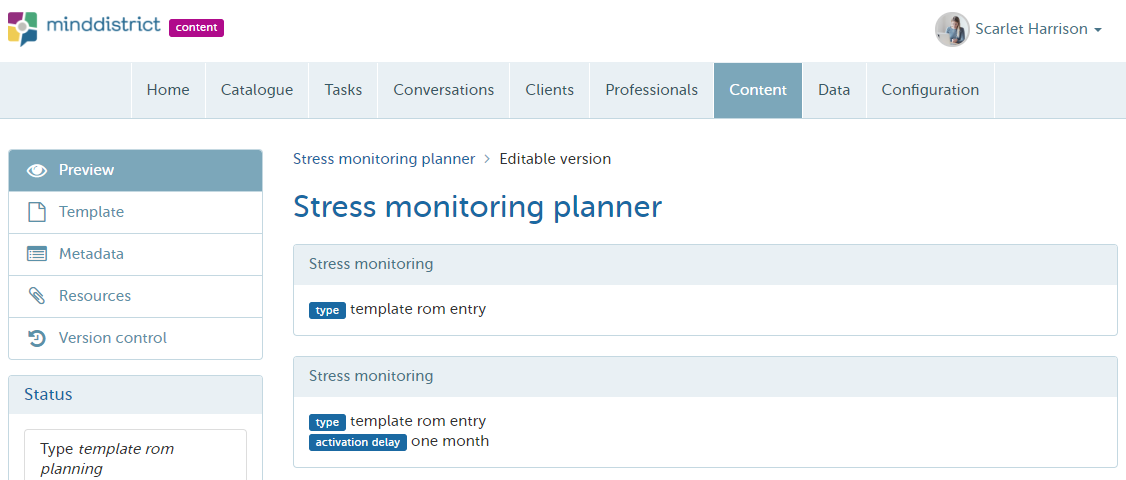This screenshot has width=1126, height=480.
Task: Click the Stress monitoring planner page heading
Action: [x=478, y=207]
